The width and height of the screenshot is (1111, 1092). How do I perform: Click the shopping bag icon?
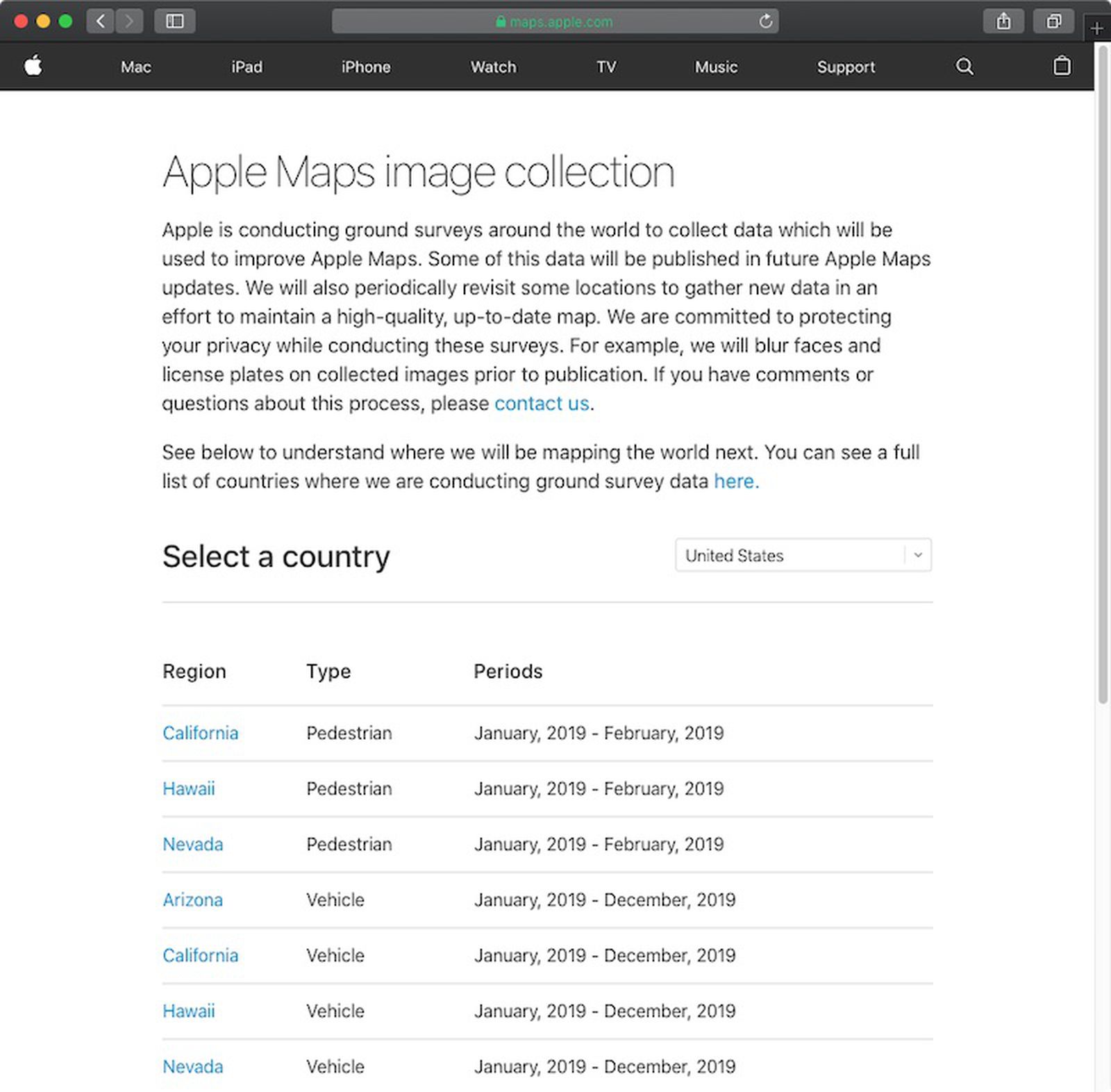tap(1062, 66)
